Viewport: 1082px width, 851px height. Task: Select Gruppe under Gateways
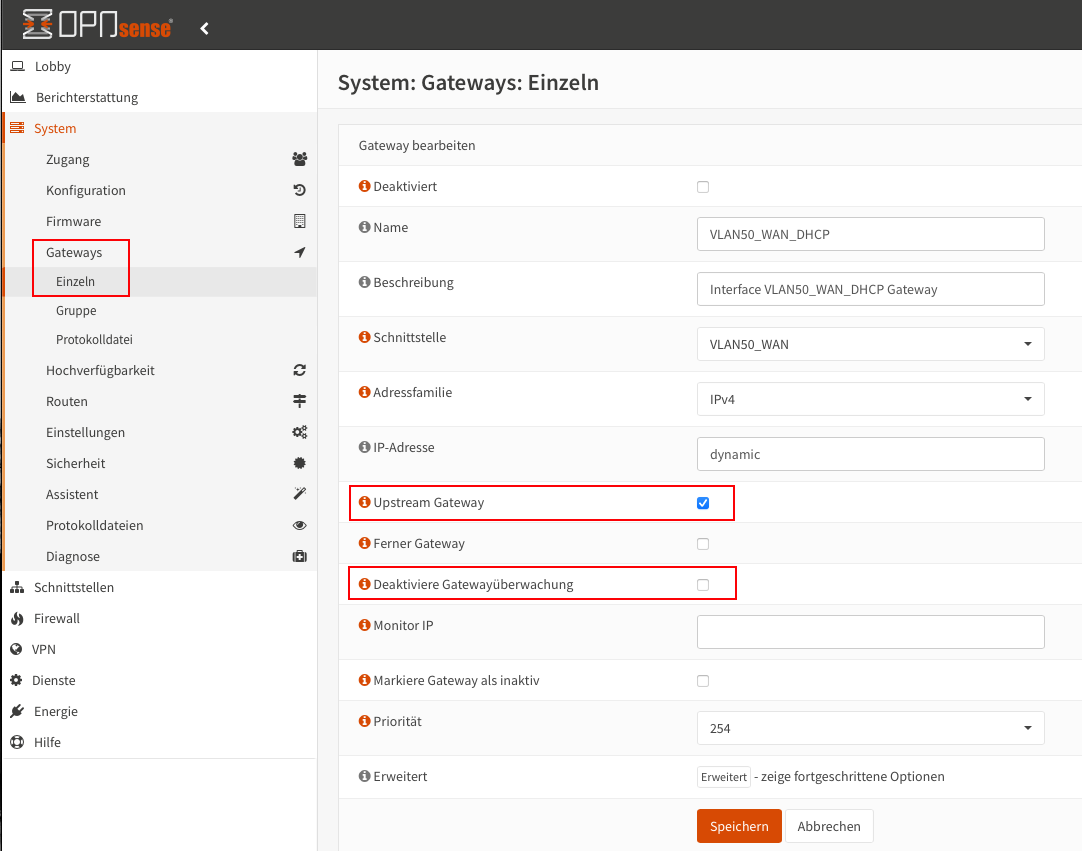pyautogui.click(x=76, y=310)
